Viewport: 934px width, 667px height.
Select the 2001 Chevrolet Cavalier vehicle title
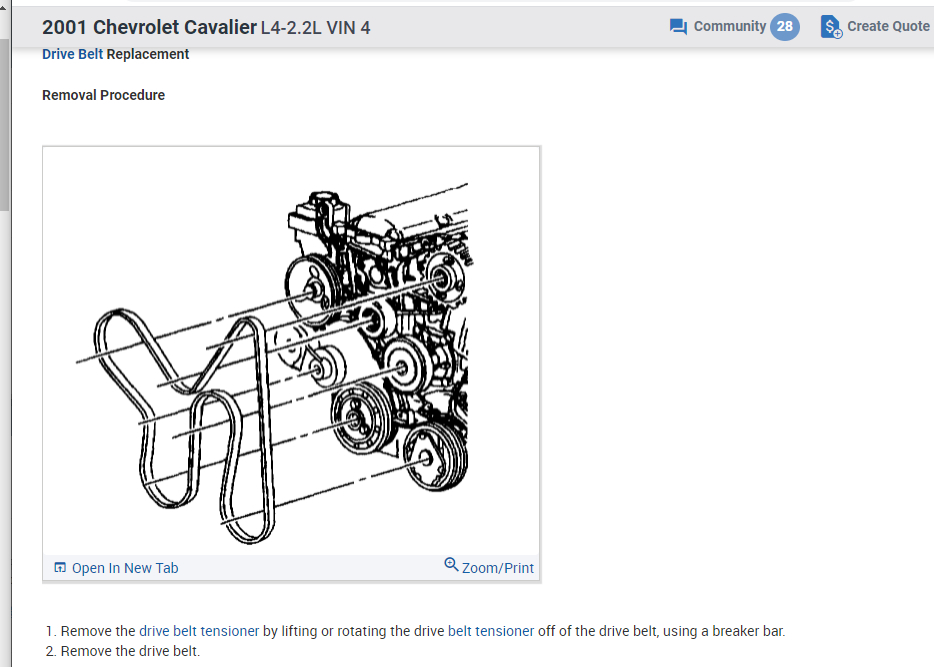point(149,27)
